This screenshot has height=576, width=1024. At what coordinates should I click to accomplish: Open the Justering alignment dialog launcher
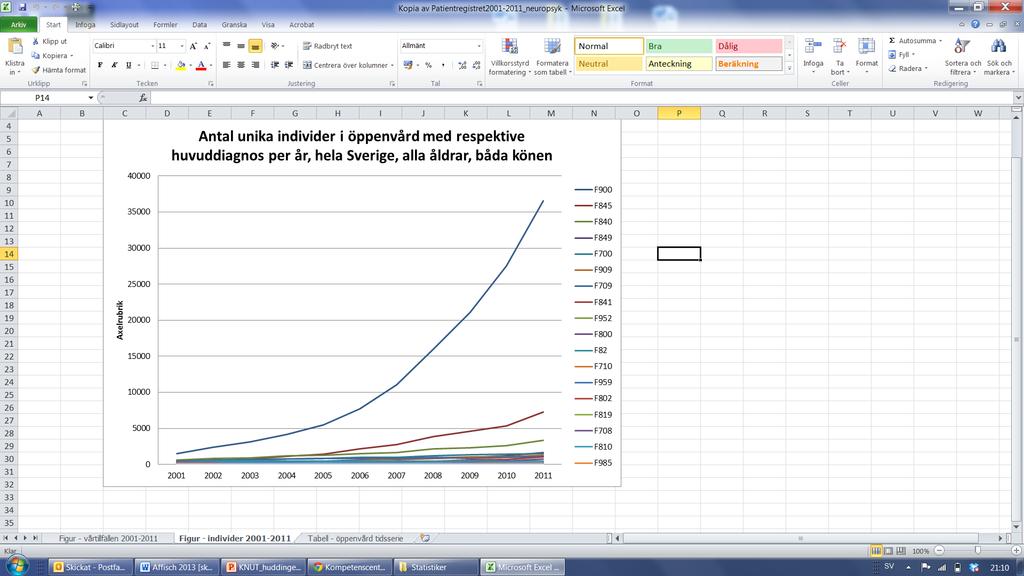click(x=392, y=84)
